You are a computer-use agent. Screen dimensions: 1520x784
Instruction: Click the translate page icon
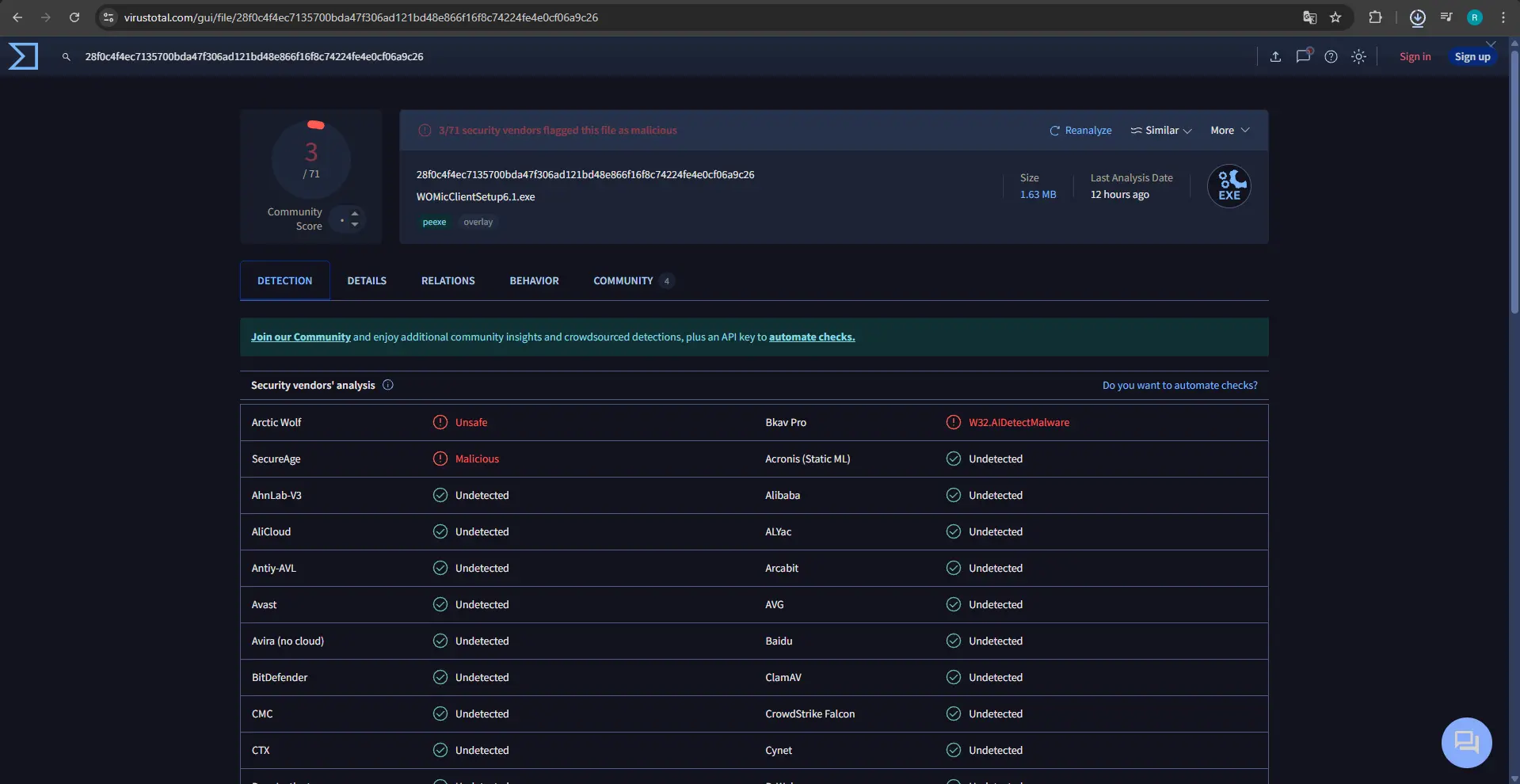tap(1309, 17)
